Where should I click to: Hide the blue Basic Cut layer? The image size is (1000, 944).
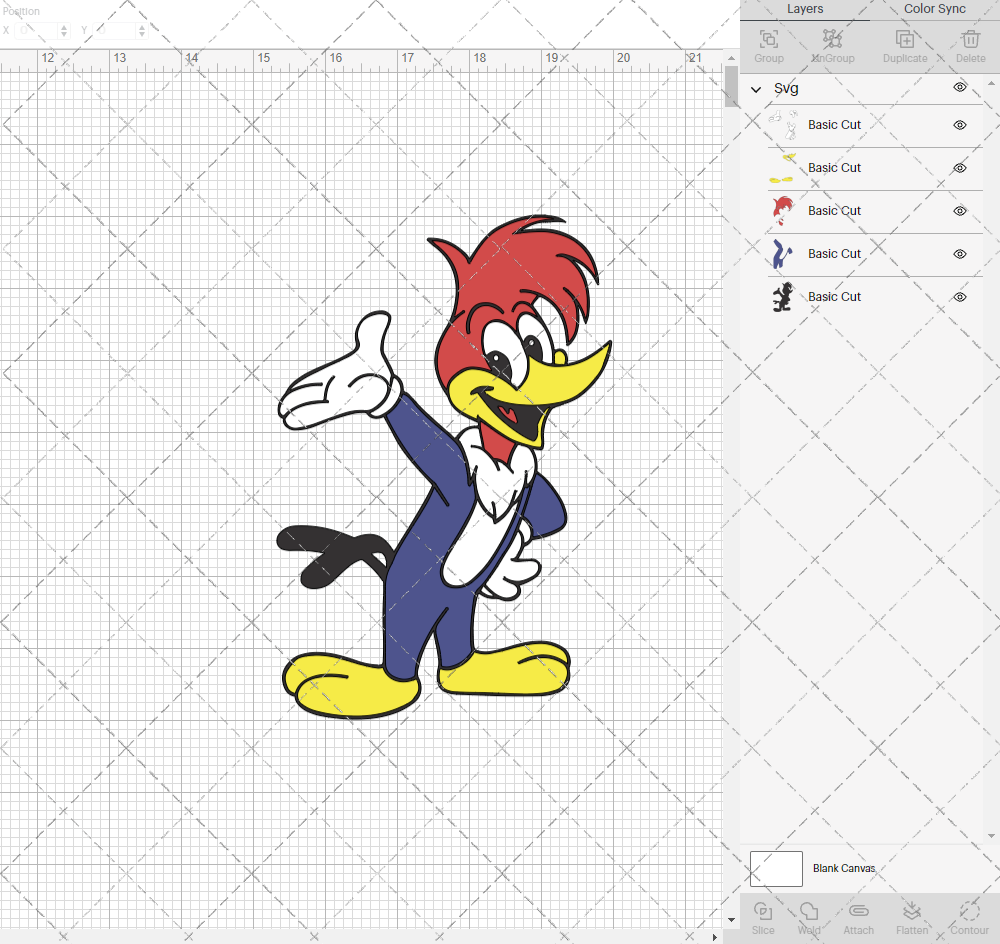(960, 254)
